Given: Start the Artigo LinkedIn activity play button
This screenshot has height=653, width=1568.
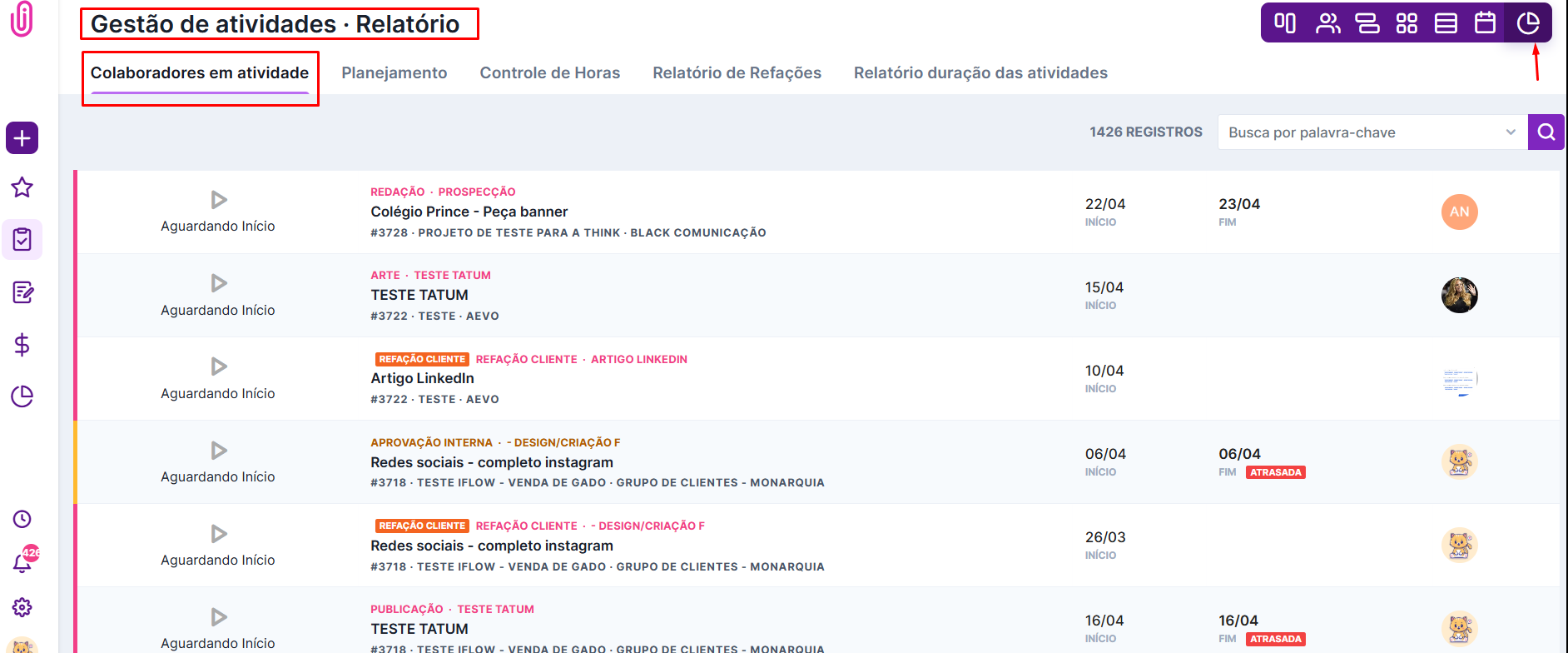Looking at the screenshot, I should (x=219, y=366).
